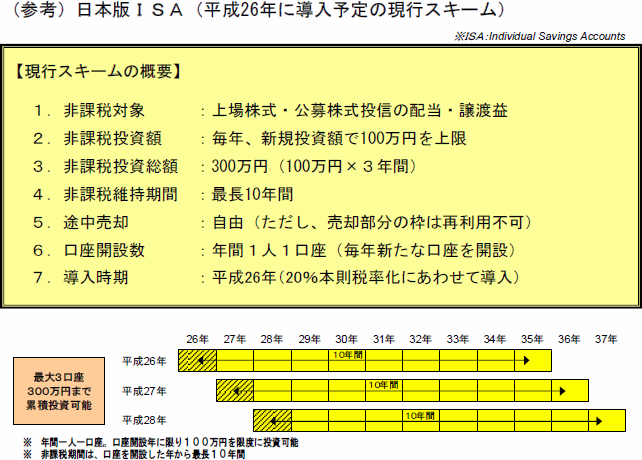Click the 37年 column header
642x460 pixels.
[606, 339]
